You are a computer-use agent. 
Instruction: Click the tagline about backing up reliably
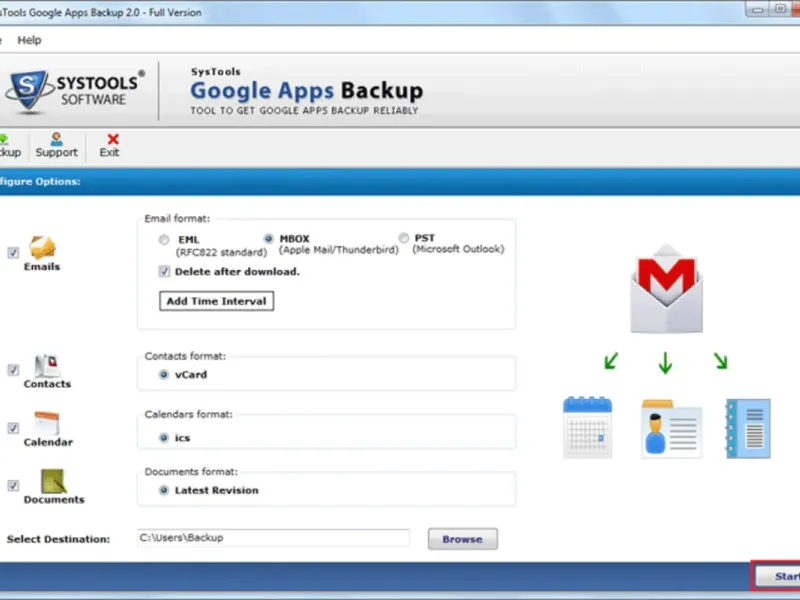(304, 111)
